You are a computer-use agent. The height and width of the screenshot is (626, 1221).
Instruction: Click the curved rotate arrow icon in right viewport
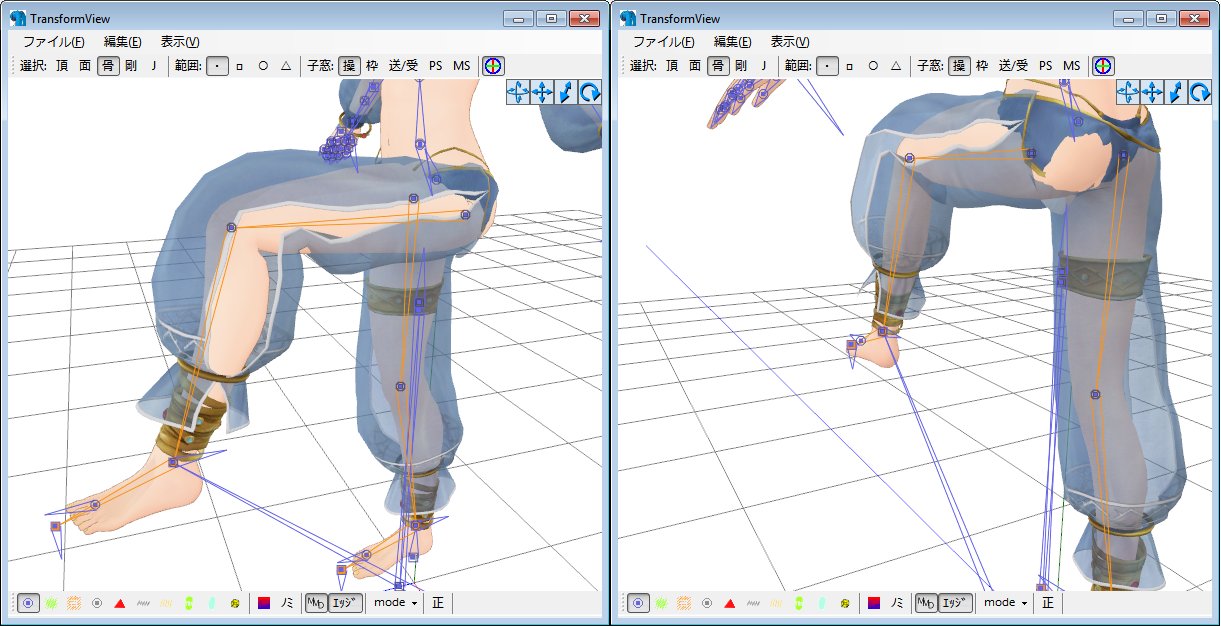click(x=1200, y=93)
